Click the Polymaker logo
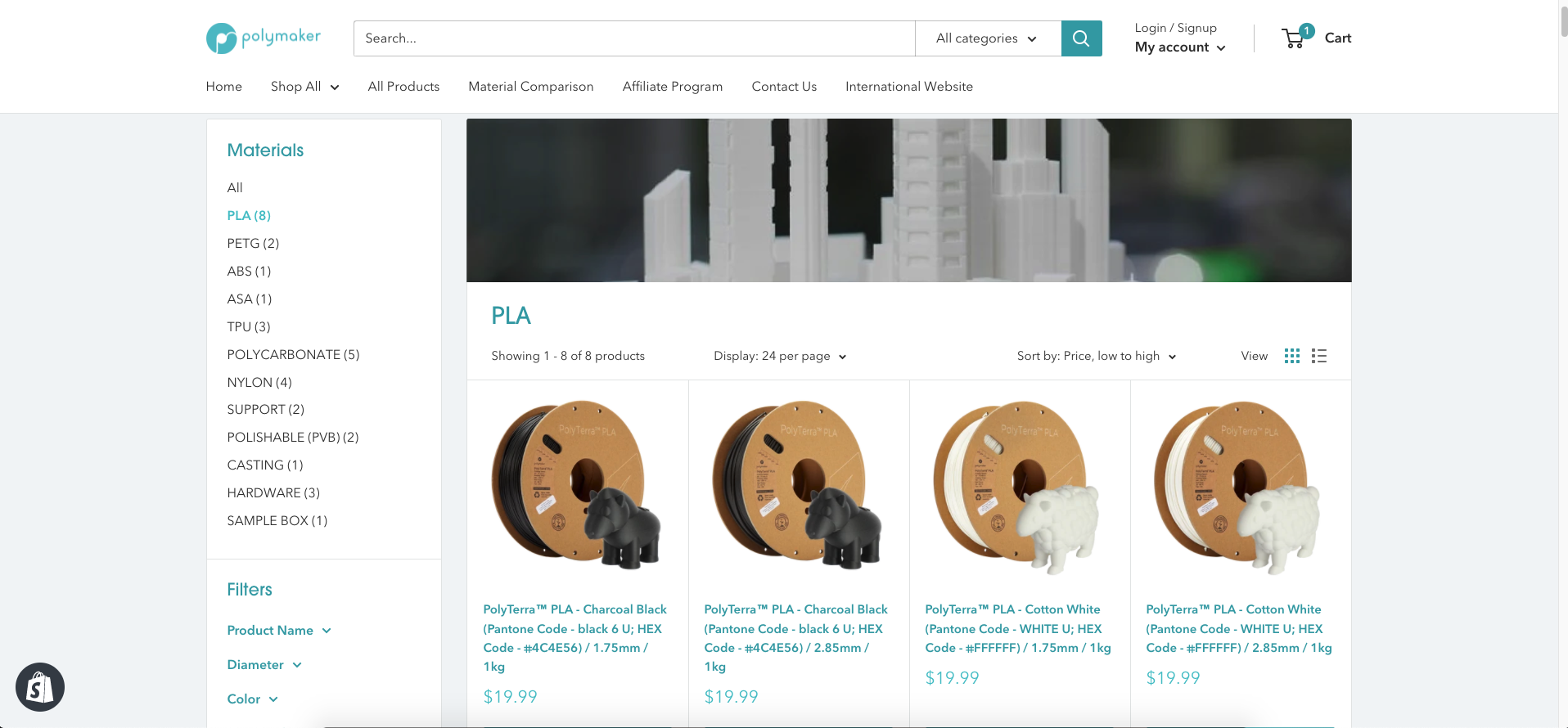1568x728 pixels. click(264, 38)
